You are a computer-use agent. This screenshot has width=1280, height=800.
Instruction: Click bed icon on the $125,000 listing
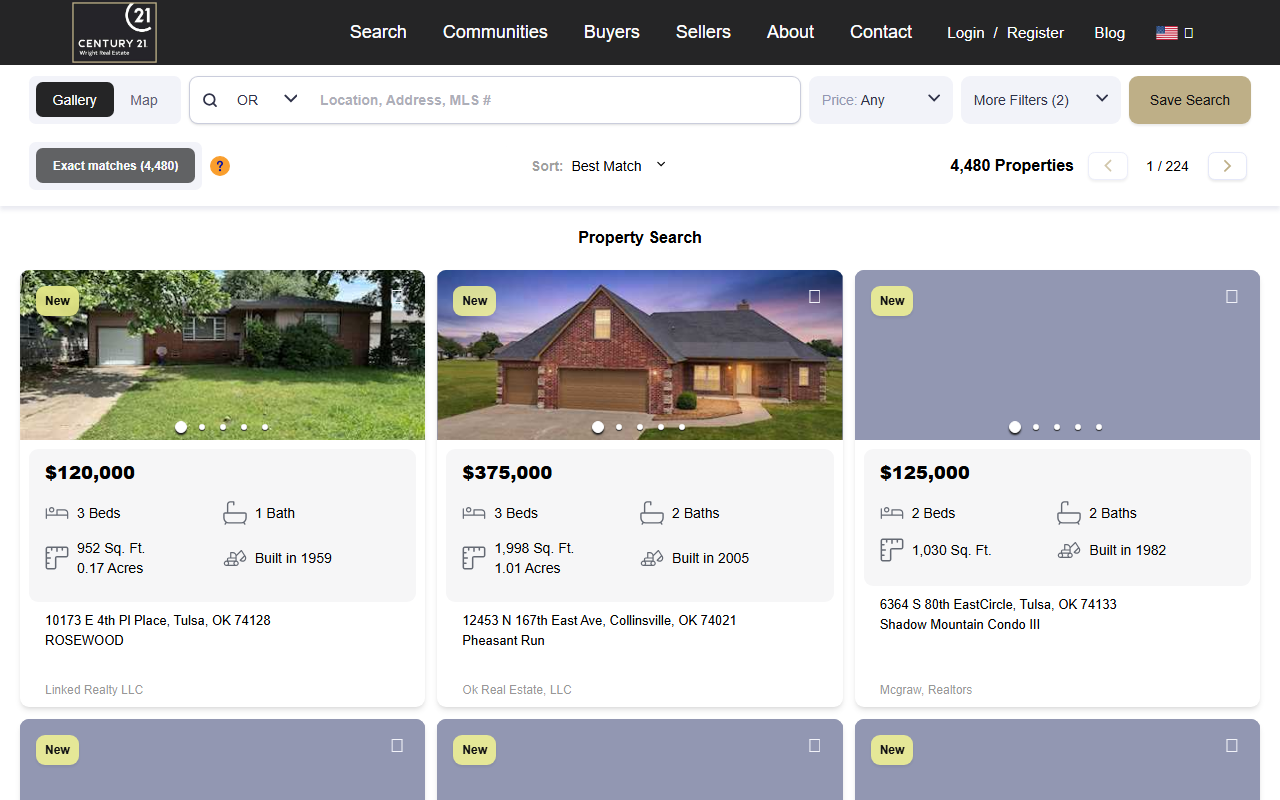tap(892, 513)
